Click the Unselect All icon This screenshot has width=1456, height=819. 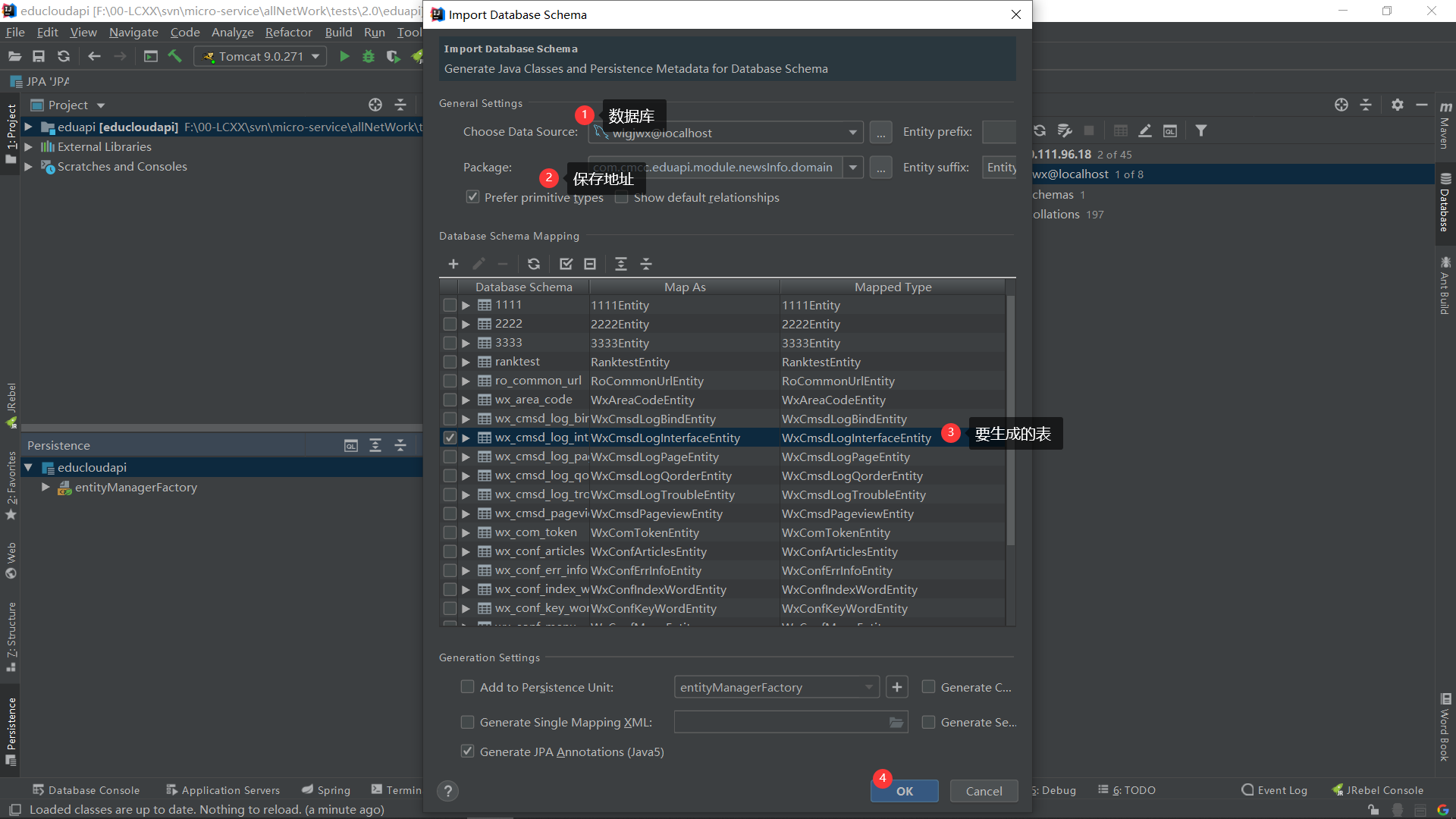[x=590, y=264]
